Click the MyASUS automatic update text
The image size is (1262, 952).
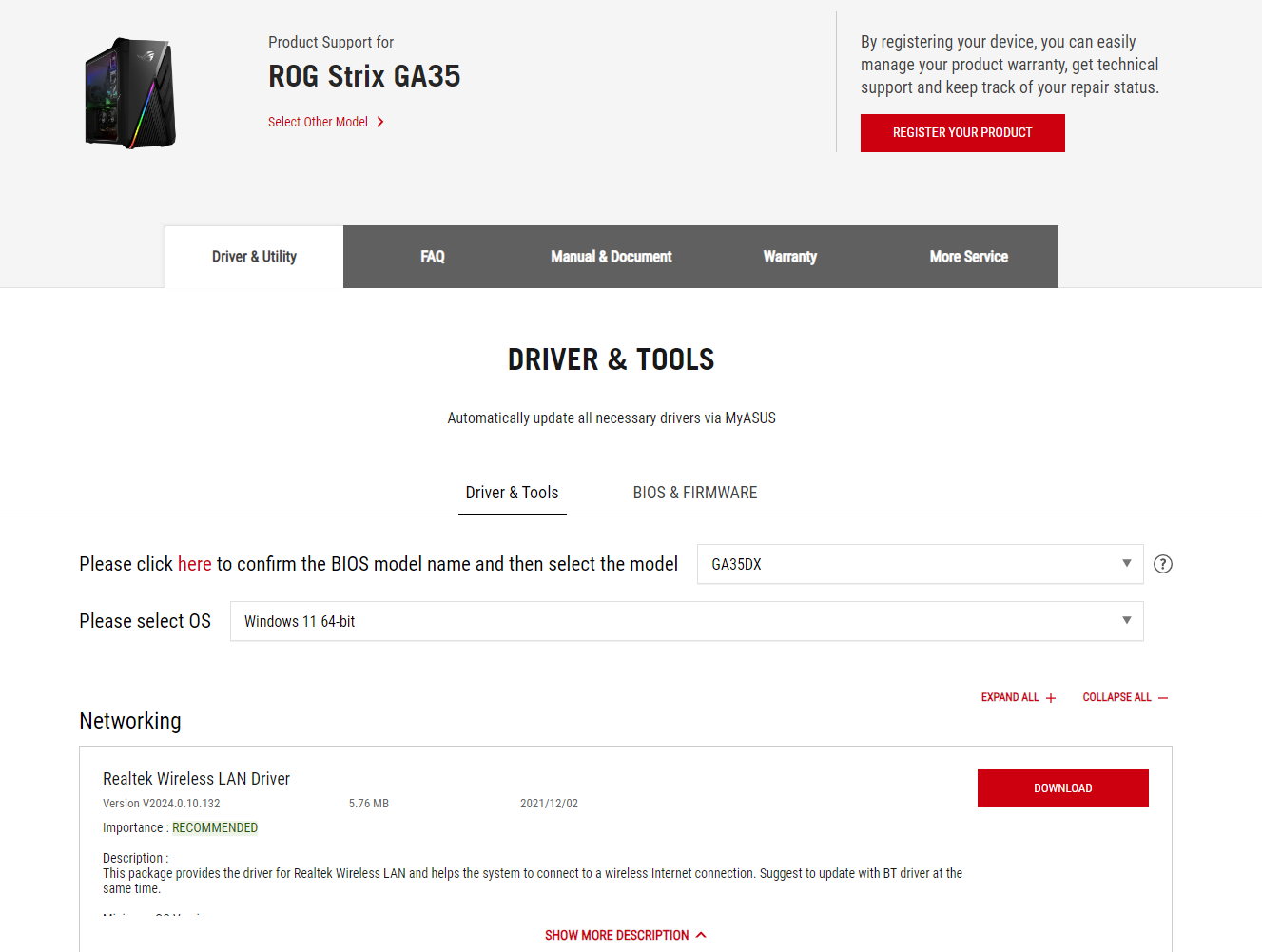pos(612,418)
